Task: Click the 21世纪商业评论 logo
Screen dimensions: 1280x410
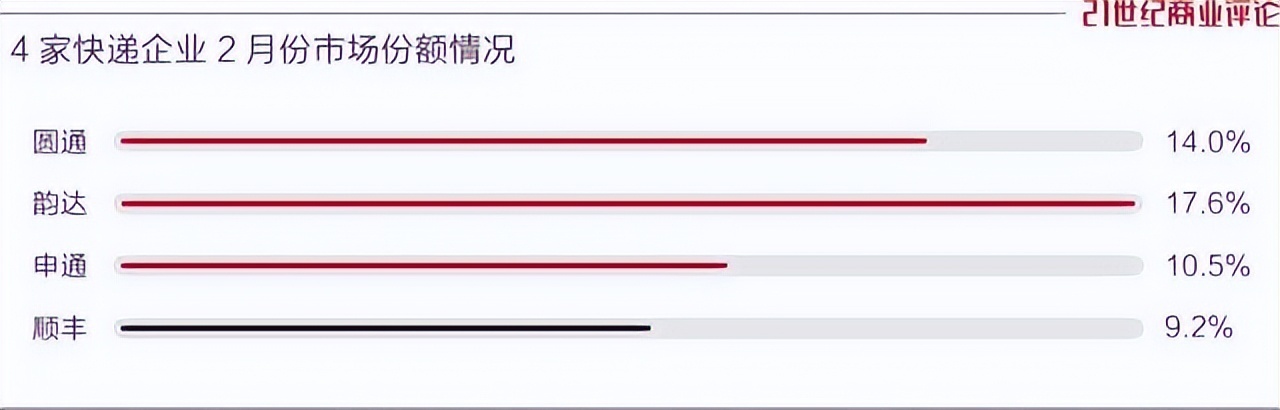Action: pos(1182,12)
